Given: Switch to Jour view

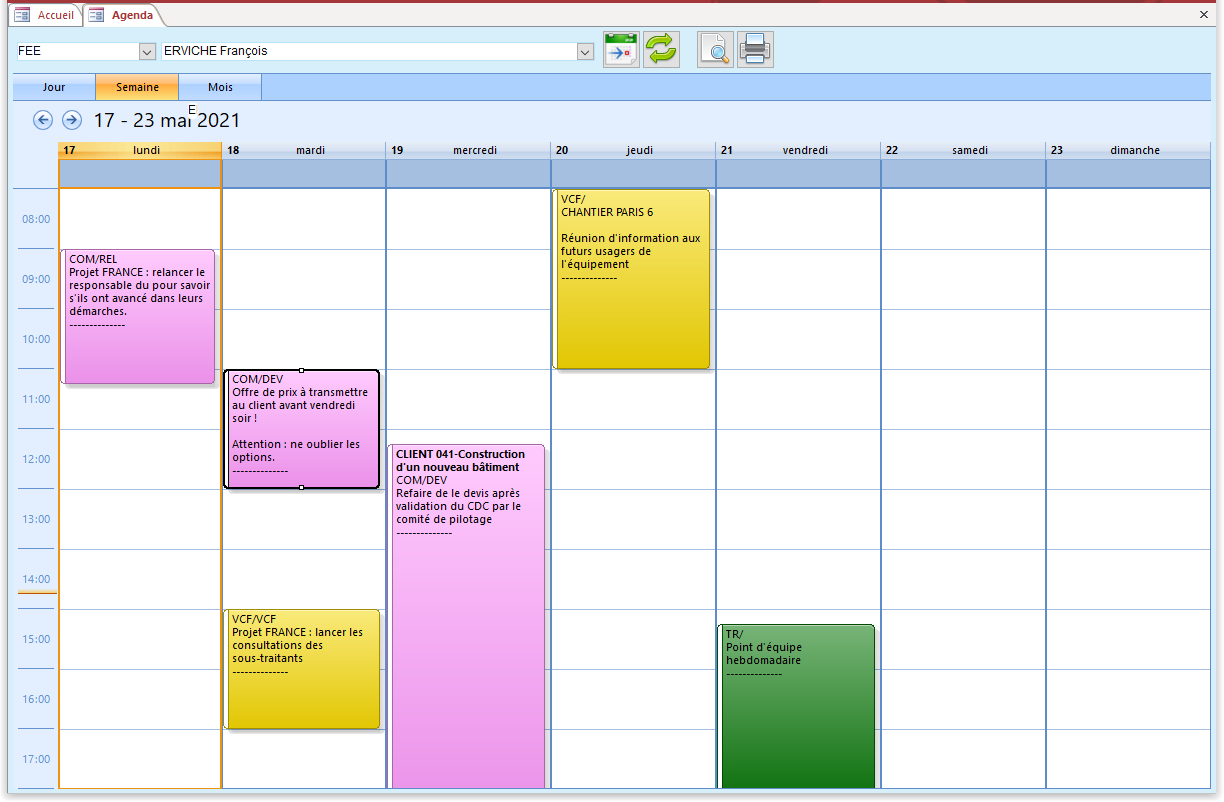Looking at the screenshot, I should pos(54,87).
